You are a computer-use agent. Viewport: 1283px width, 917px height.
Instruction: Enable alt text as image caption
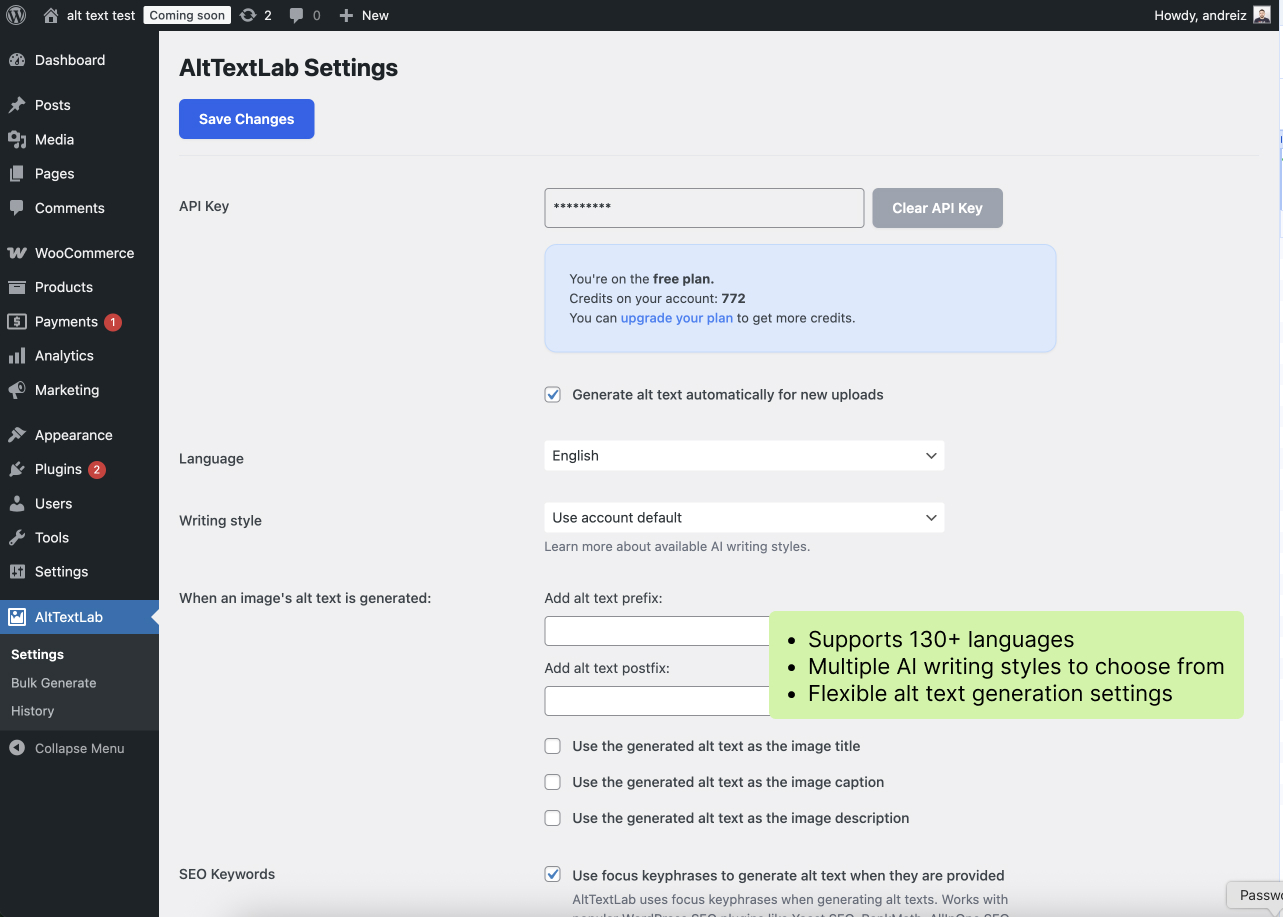(x=553, y=782)
